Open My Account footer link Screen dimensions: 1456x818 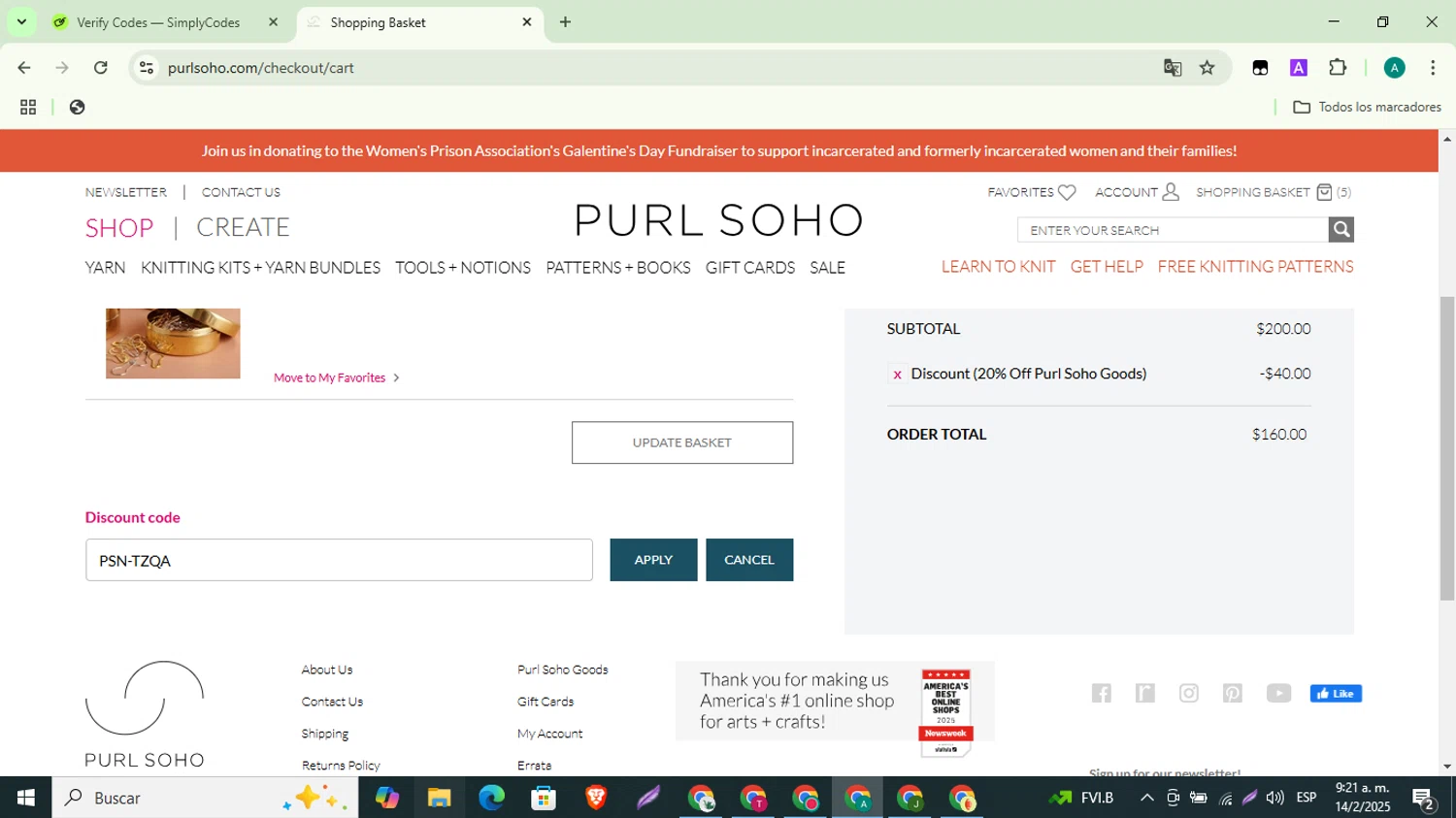[549, 734]
